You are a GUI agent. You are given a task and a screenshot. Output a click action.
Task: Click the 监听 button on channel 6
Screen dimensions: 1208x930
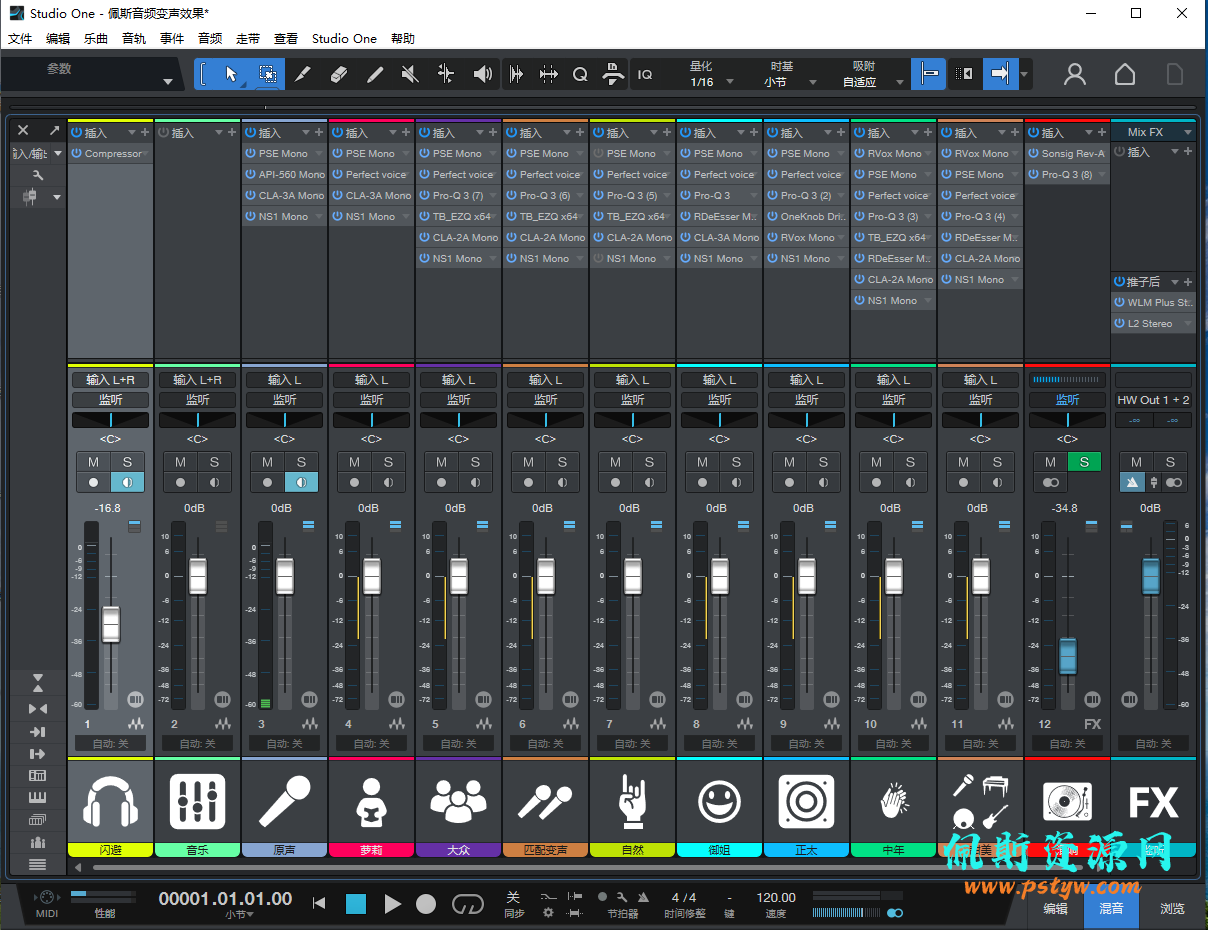pos(545,400)
